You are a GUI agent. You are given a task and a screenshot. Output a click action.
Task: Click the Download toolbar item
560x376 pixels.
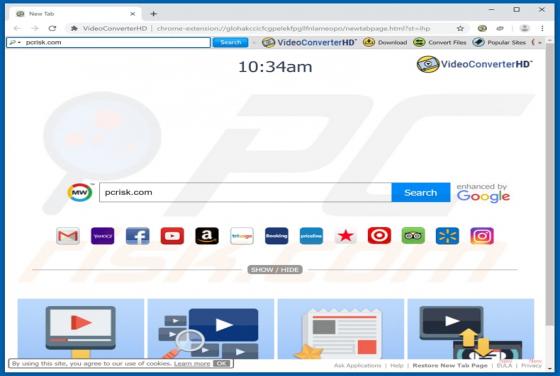385,42
